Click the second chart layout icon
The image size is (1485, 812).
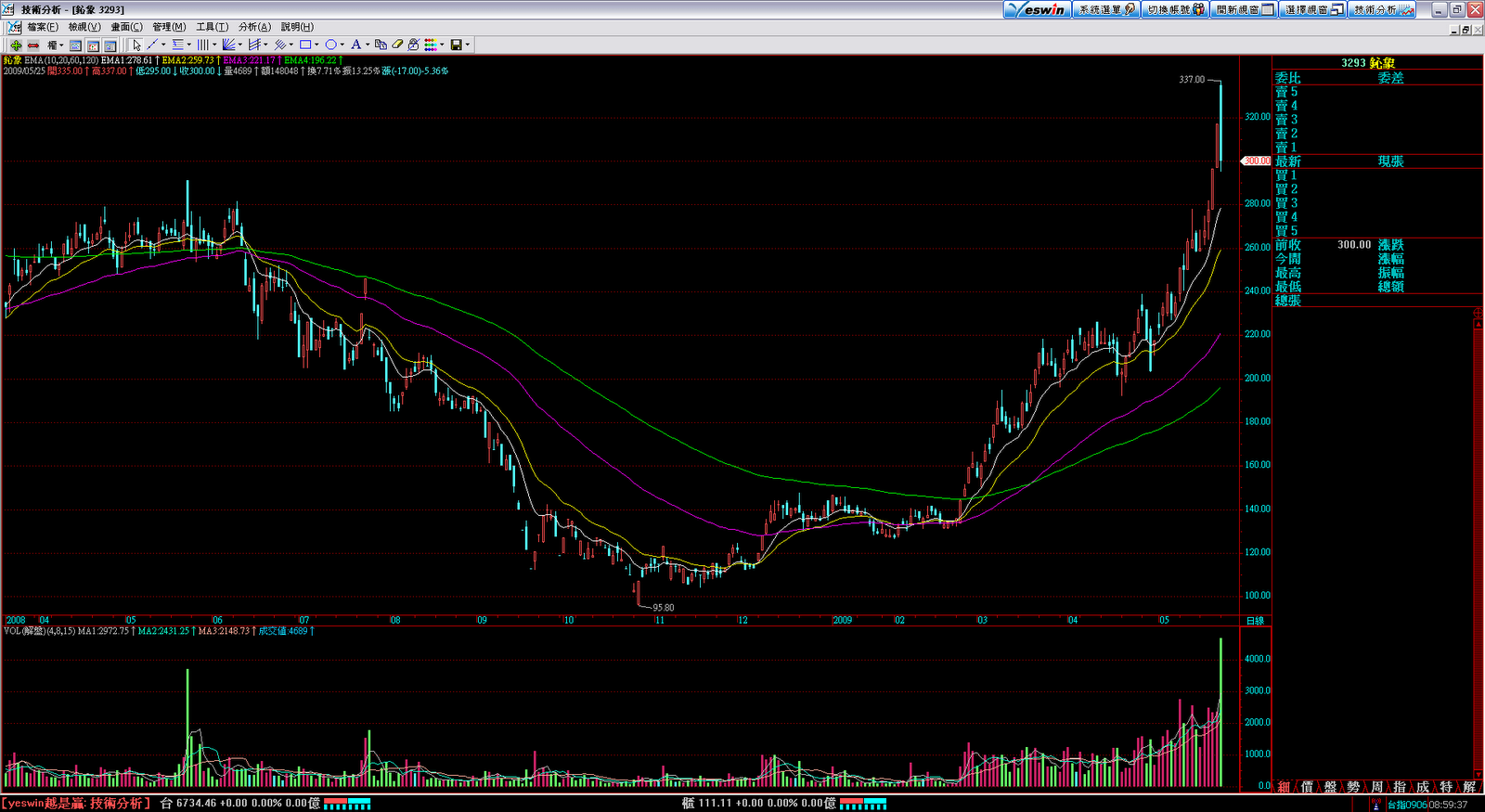(93, 45)
